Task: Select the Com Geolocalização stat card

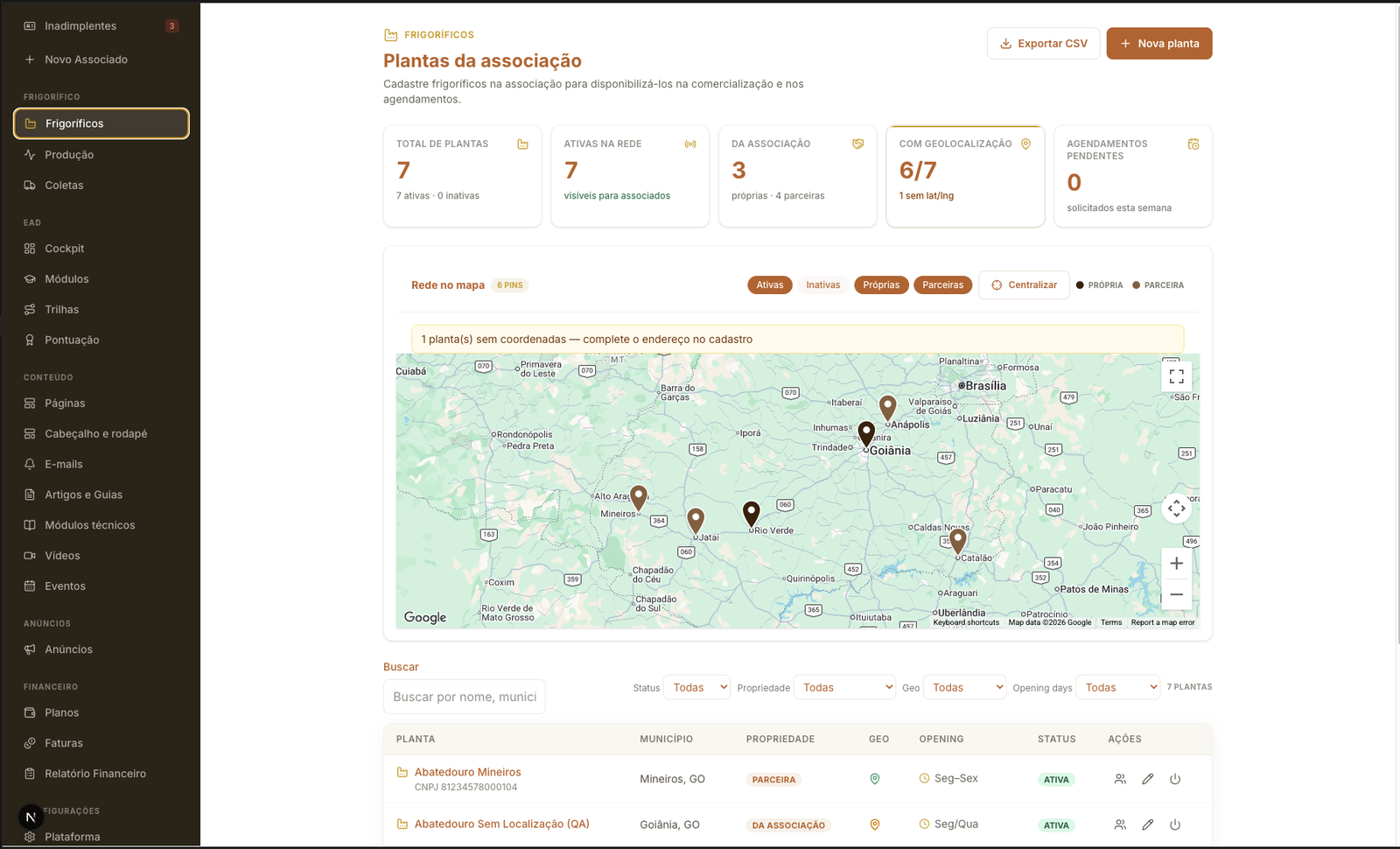Action: click(x=965, y=176)
